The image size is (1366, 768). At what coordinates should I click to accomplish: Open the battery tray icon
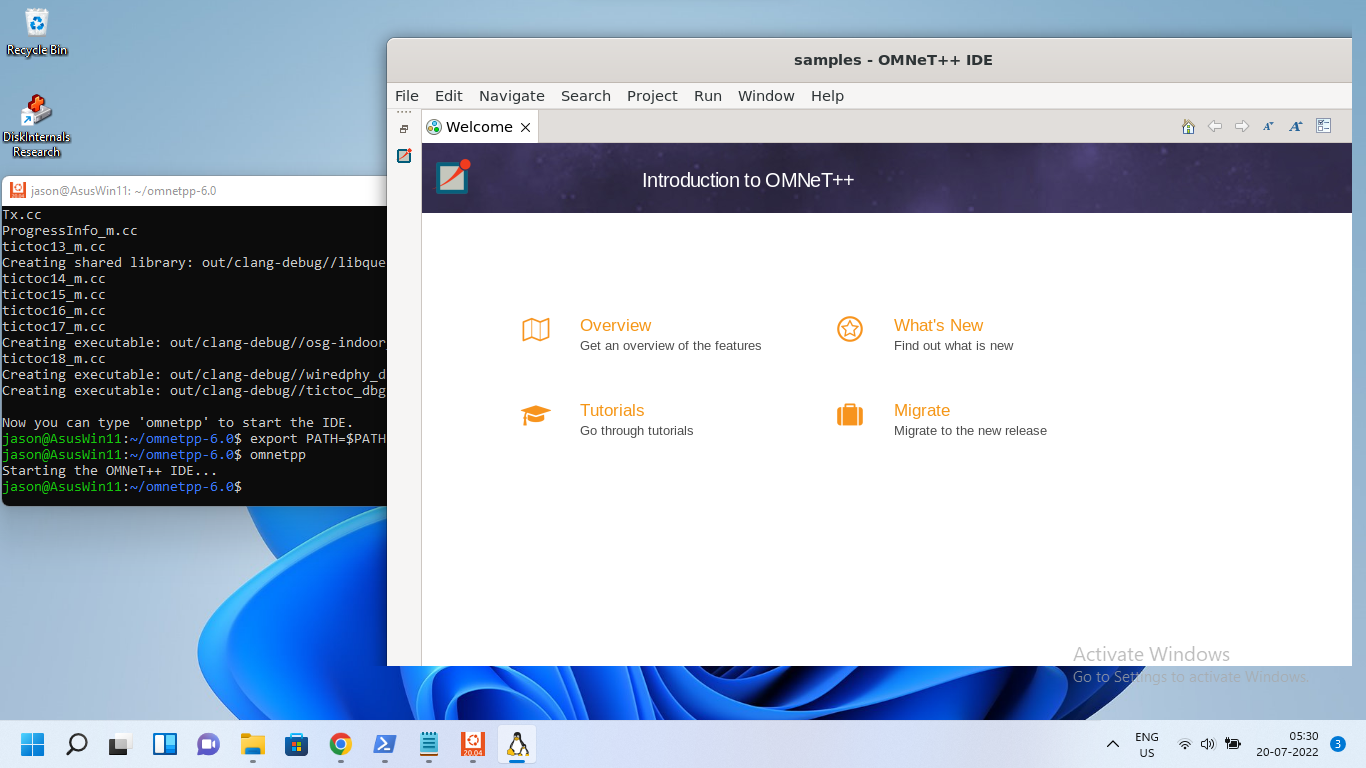coord(1233,744)
